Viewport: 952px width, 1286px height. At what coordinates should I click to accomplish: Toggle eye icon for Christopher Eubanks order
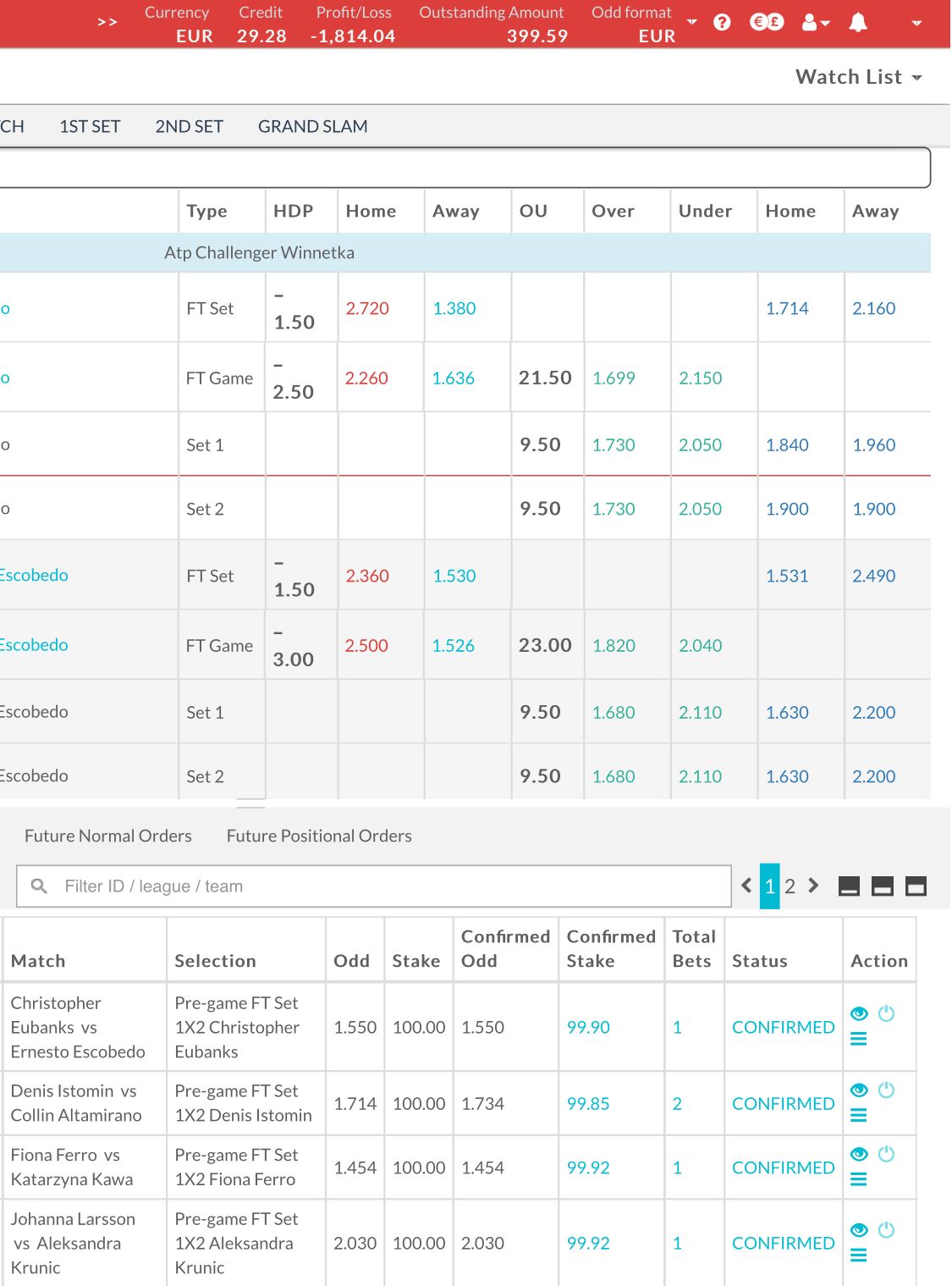click(x=859, y=1013)
